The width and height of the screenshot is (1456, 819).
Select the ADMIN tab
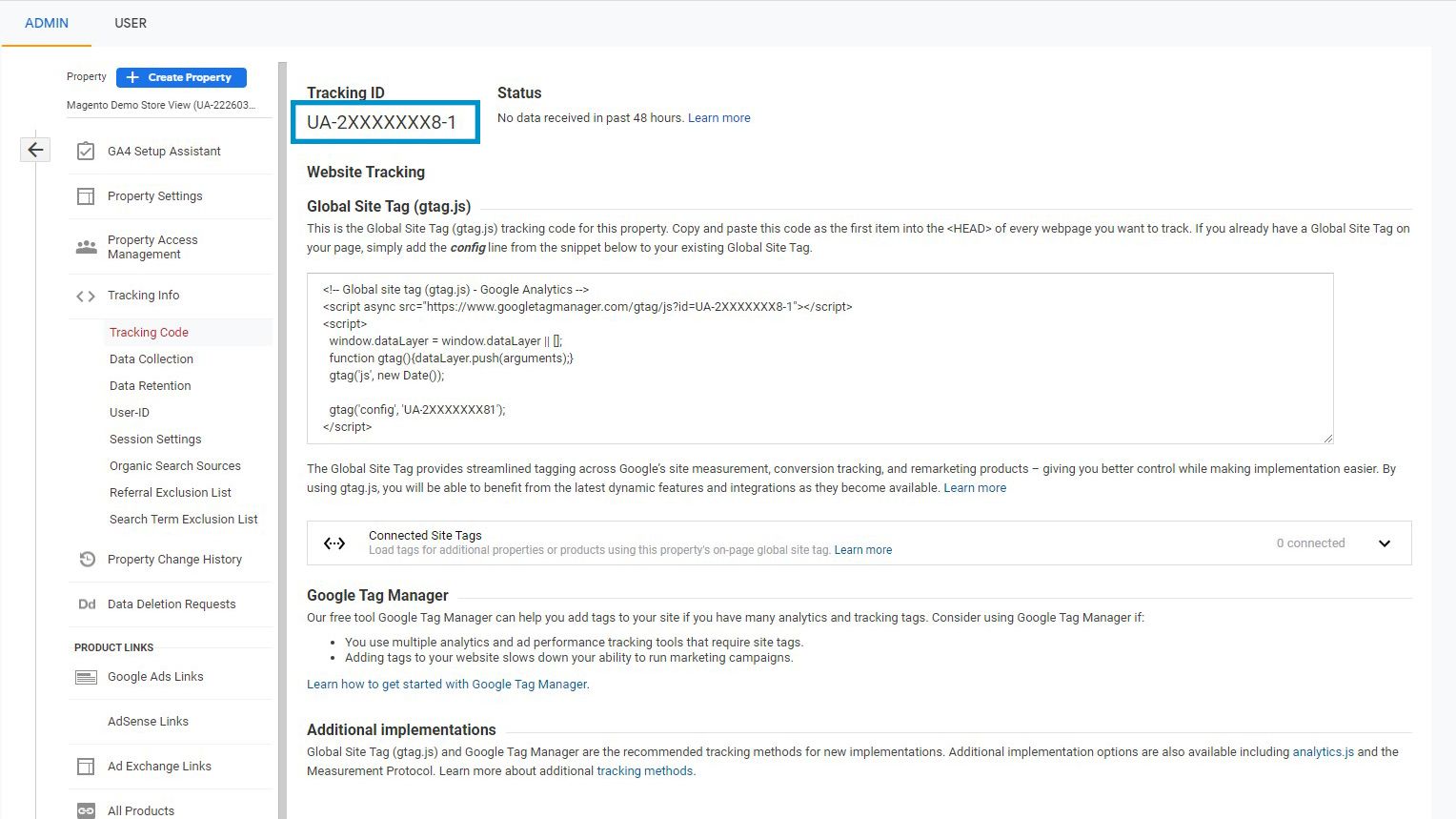46,23
